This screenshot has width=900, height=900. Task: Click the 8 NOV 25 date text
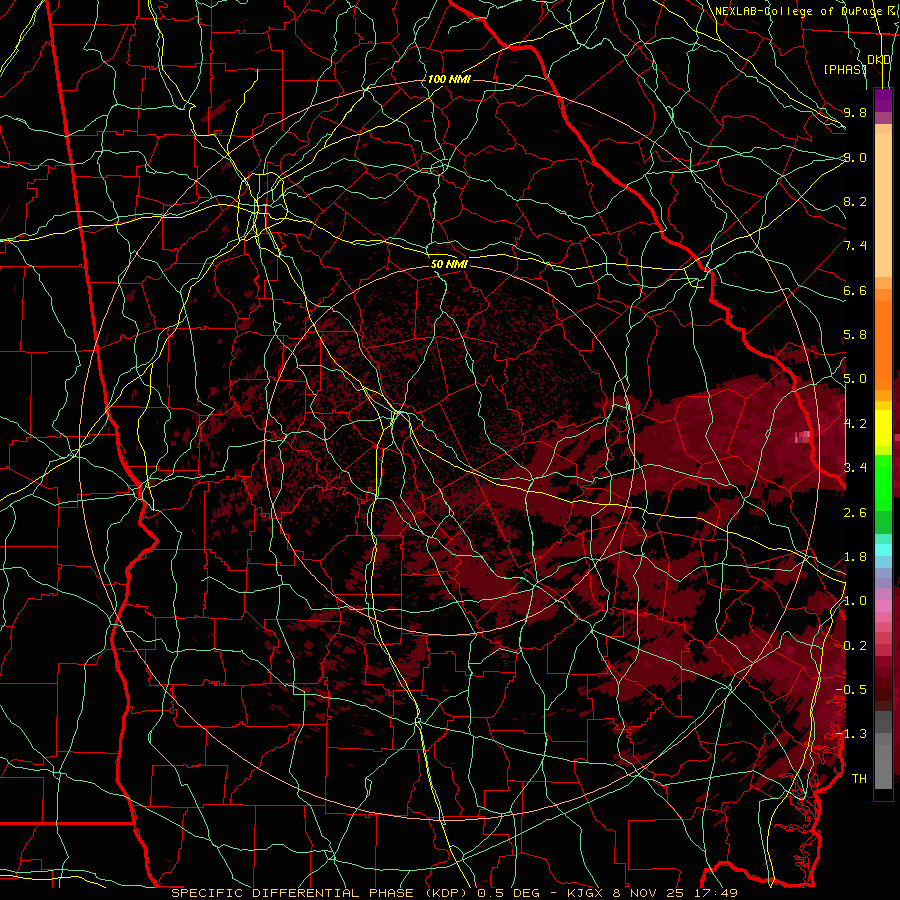[649, 893]
